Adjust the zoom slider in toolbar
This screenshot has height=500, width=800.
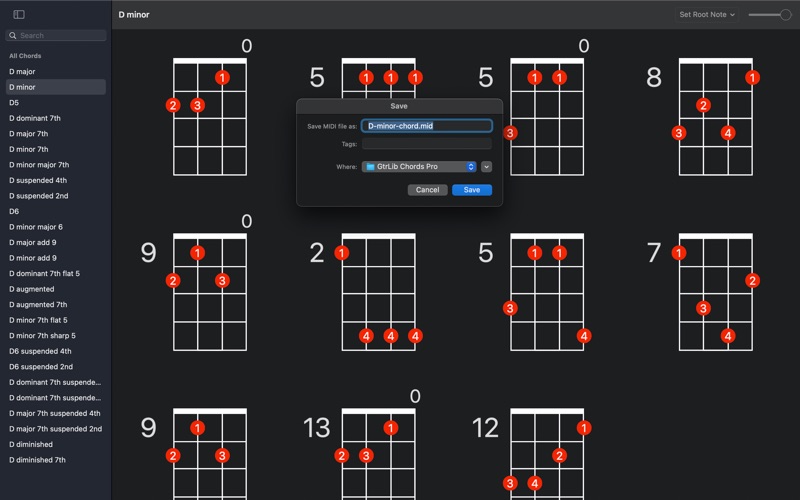click(x=784, y=15)
